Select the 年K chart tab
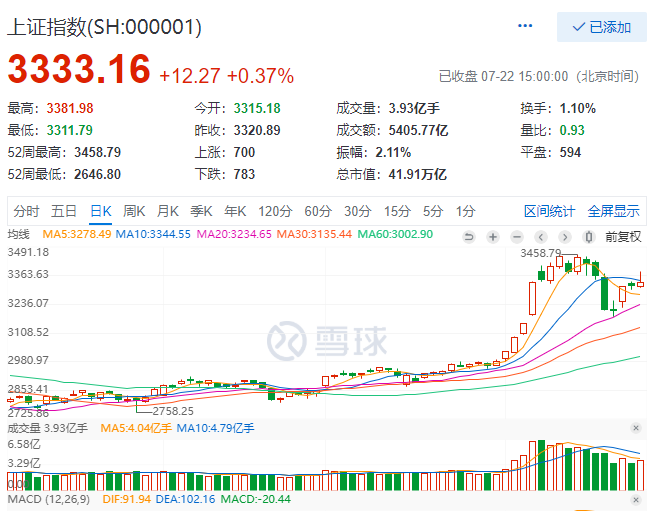The height and width of the screenshot is (511, 653). (x=235, y=211)
